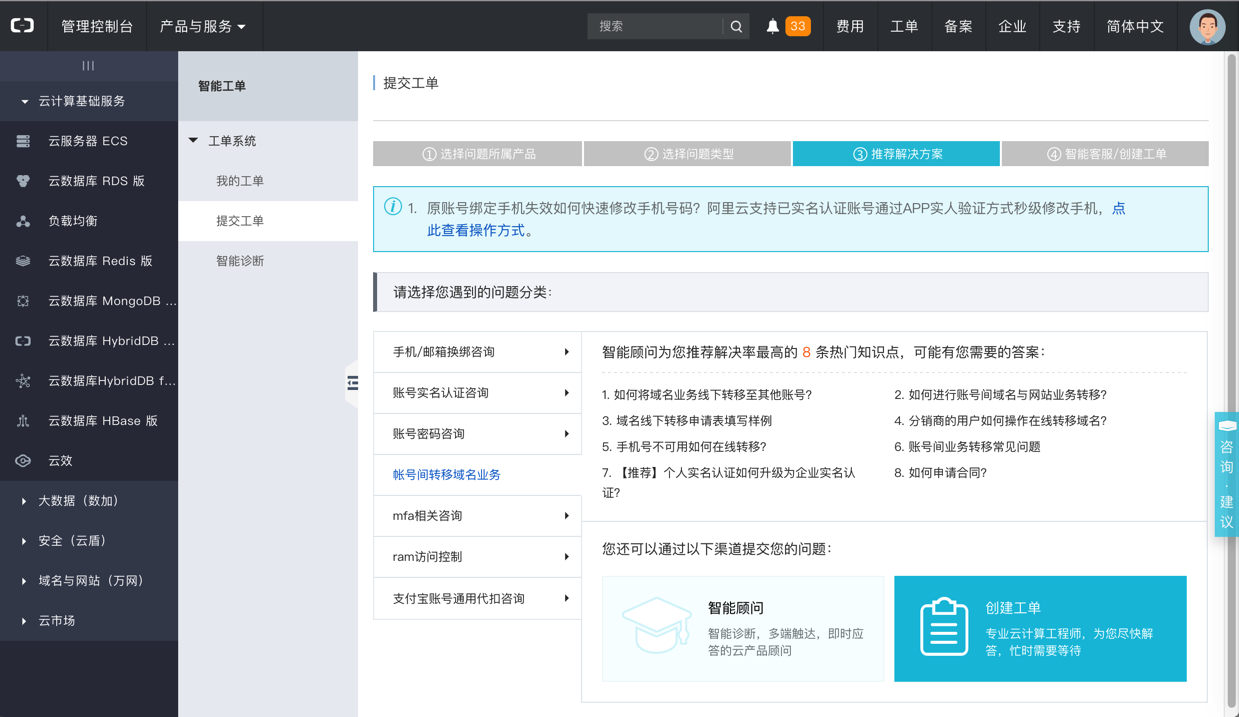Image resolution: width=1239 pixels, height=717 pixels.
Task: Open the notification bell icon
Action: (772, 27)
